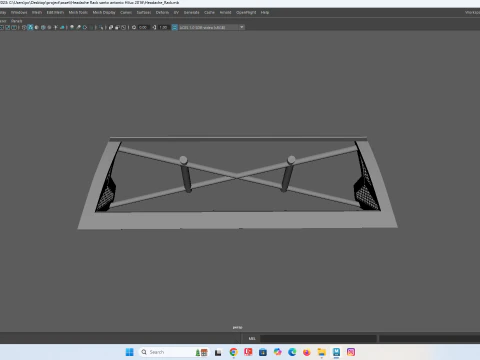This screenshot has width=480, height=360.
Task: Click the gamma reset icon
Action: click(154, 27)
